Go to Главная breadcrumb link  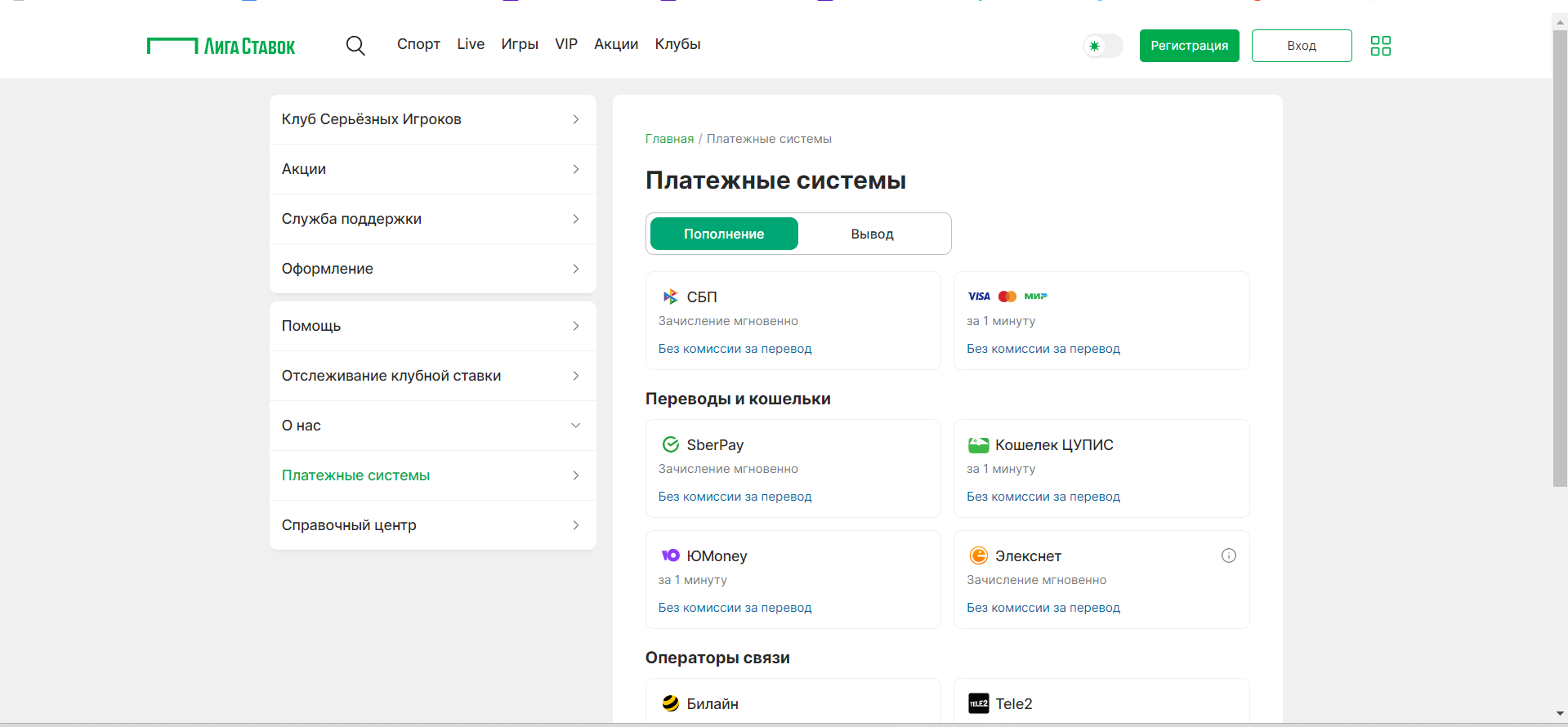669,139
